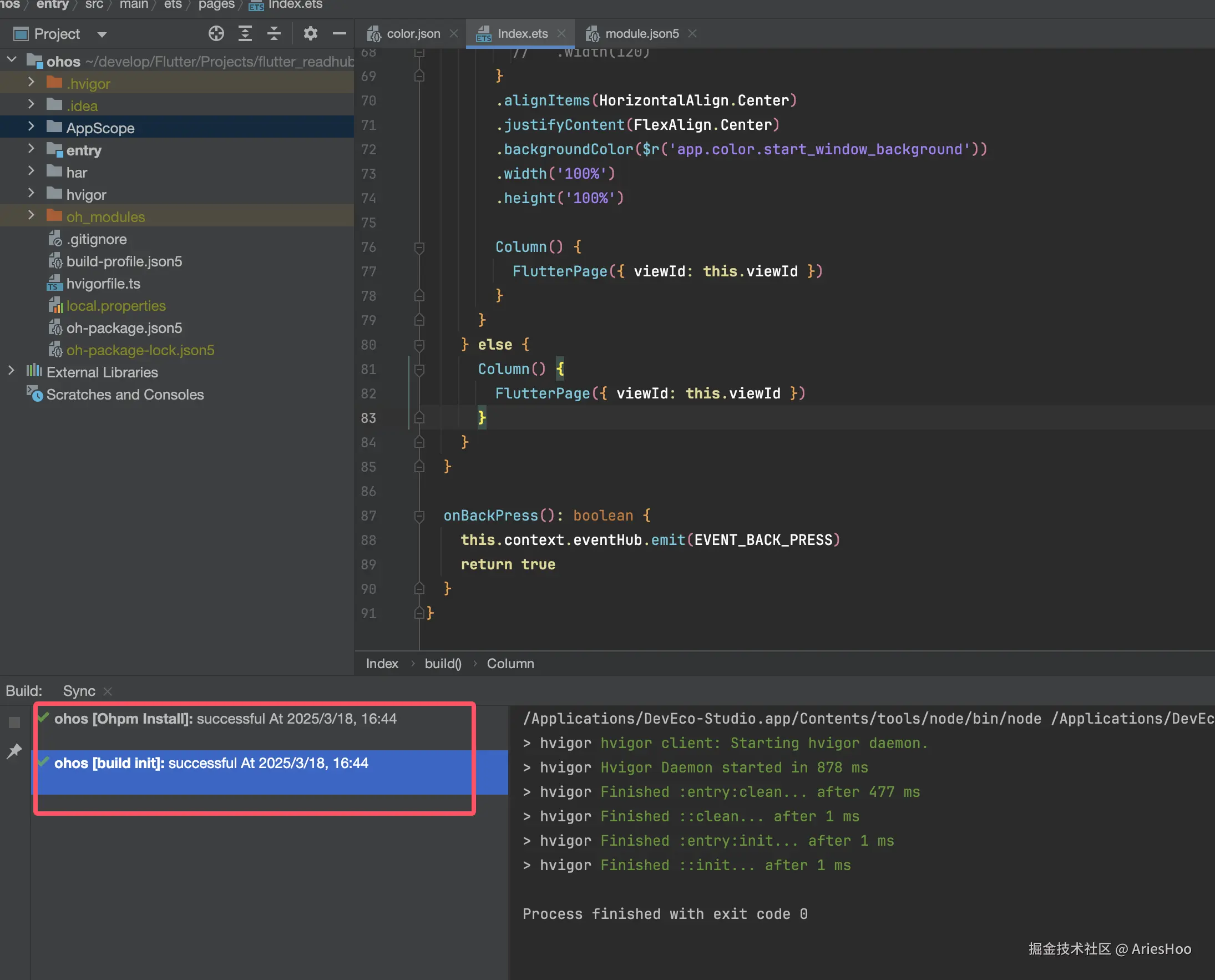
Task: Toggle code fold marker at line 76
Action: click(419, 247)
